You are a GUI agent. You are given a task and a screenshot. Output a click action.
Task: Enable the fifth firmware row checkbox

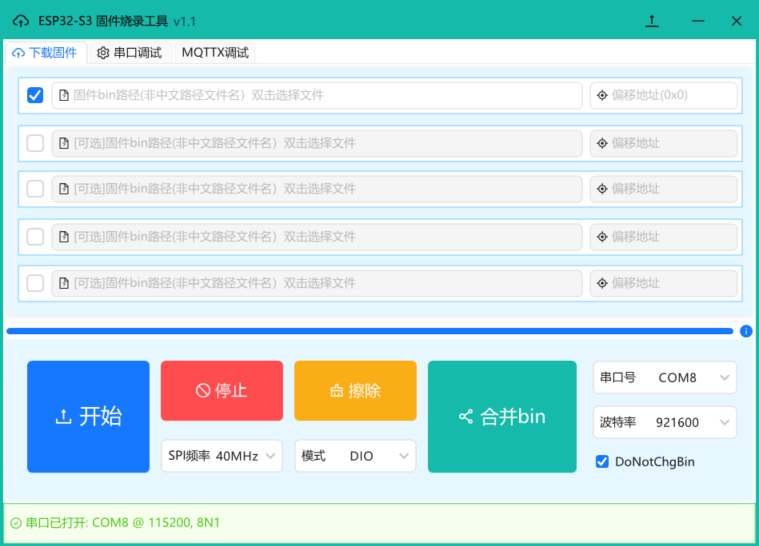pyautogui.click(x=35, y=283)
